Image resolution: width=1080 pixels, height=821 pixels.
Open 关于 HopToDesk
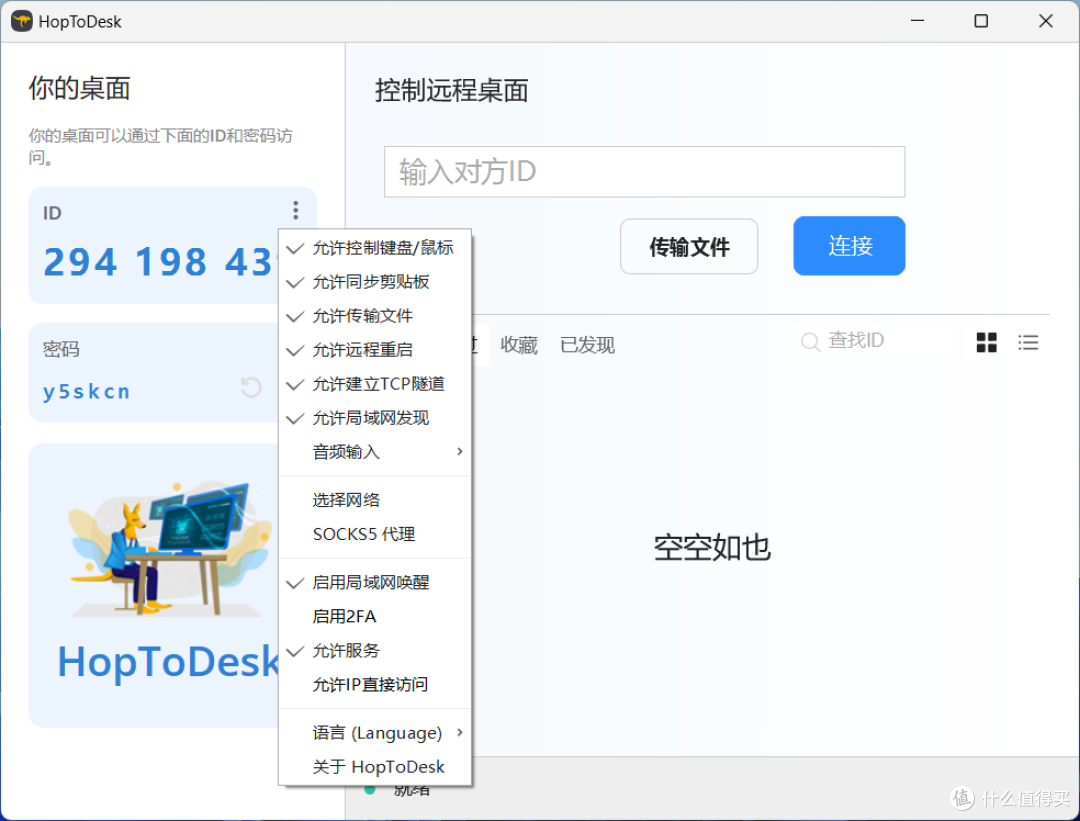375,767
